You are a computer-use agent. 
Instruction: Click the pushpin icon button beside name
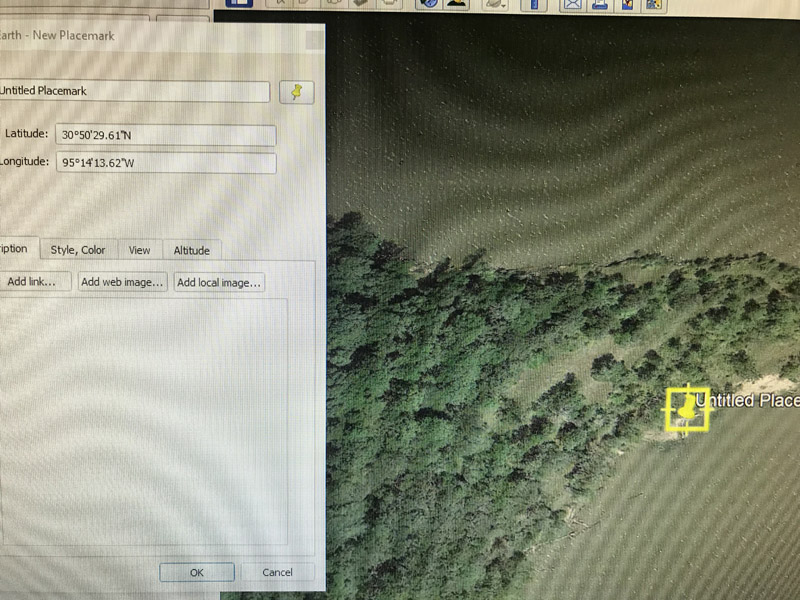coord(296,92)
